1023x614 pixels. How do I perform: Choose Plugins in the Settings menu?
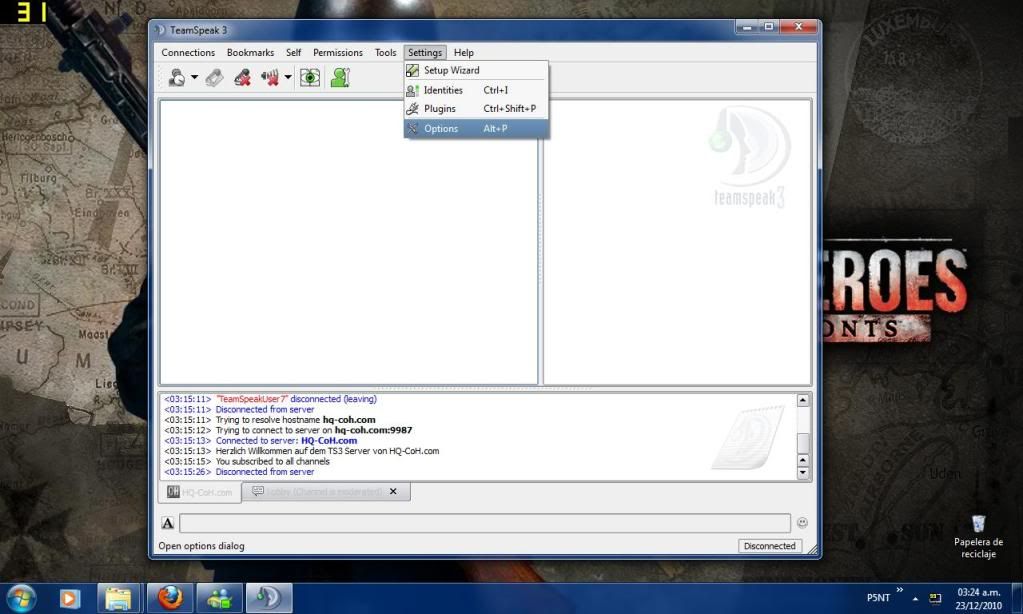476,108
